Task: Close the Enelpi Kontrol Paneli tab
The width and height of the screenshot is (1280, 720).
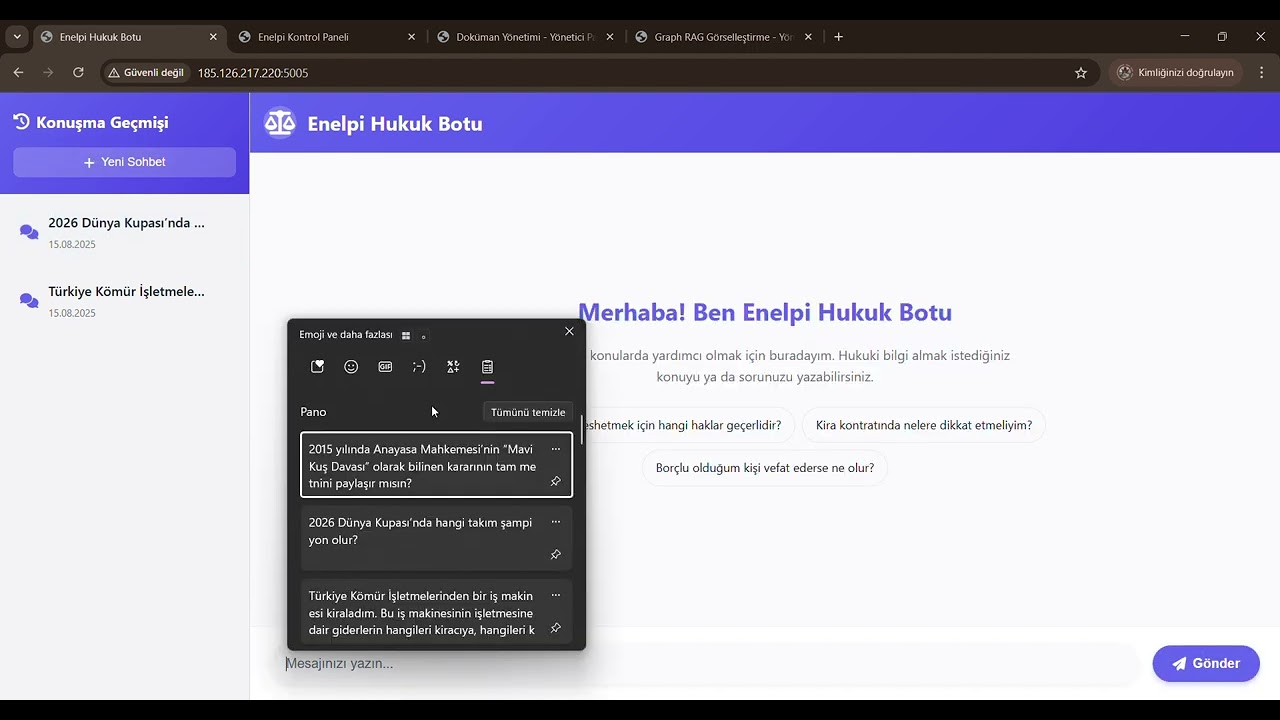Action: 411,37
